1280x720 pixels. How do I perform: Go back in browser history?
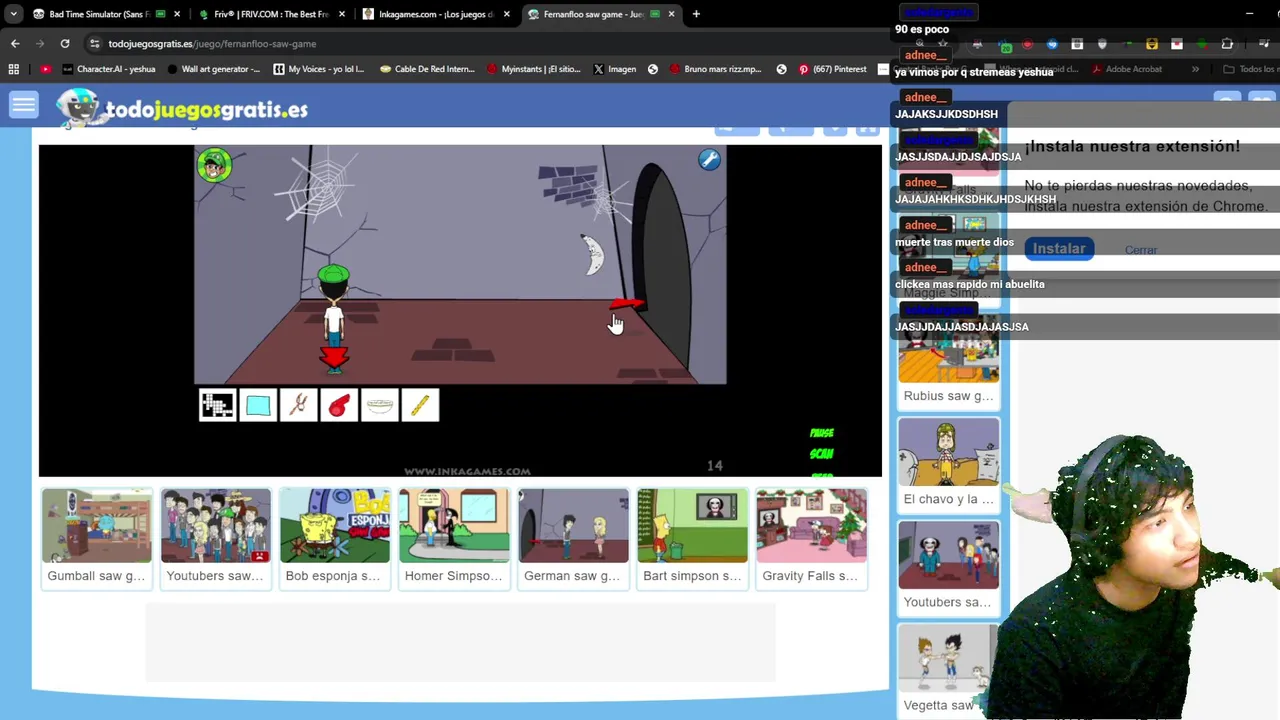[15, 44]
